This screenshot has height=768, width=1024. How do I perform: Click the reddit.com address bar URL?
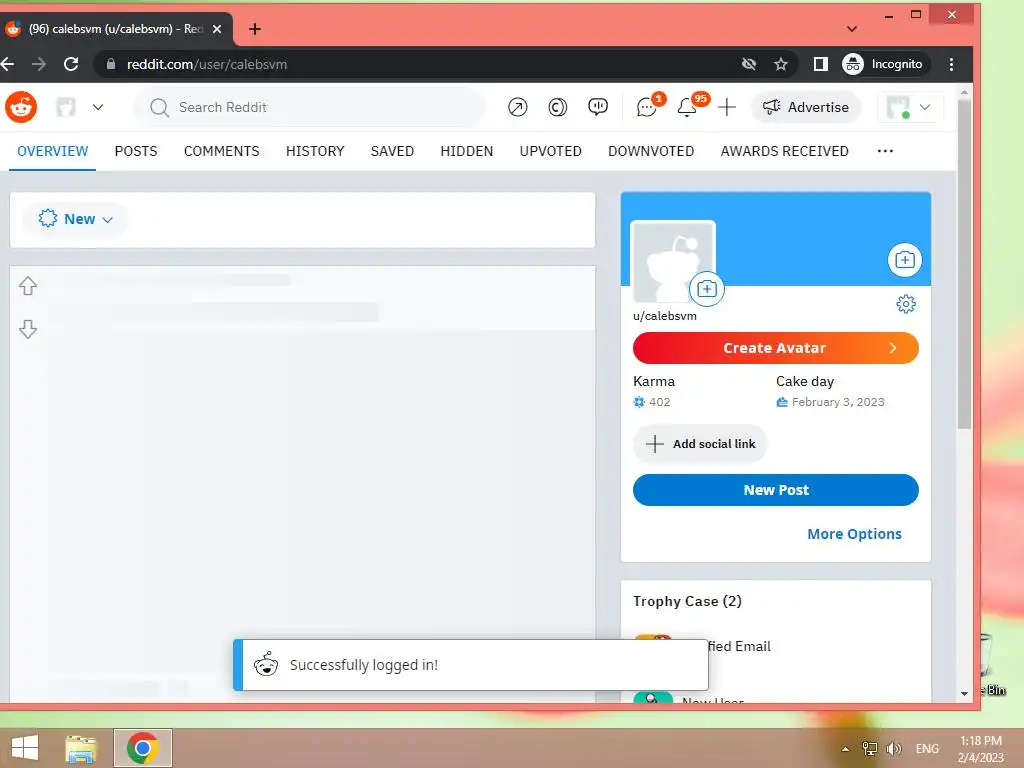(x=206, y=64)
